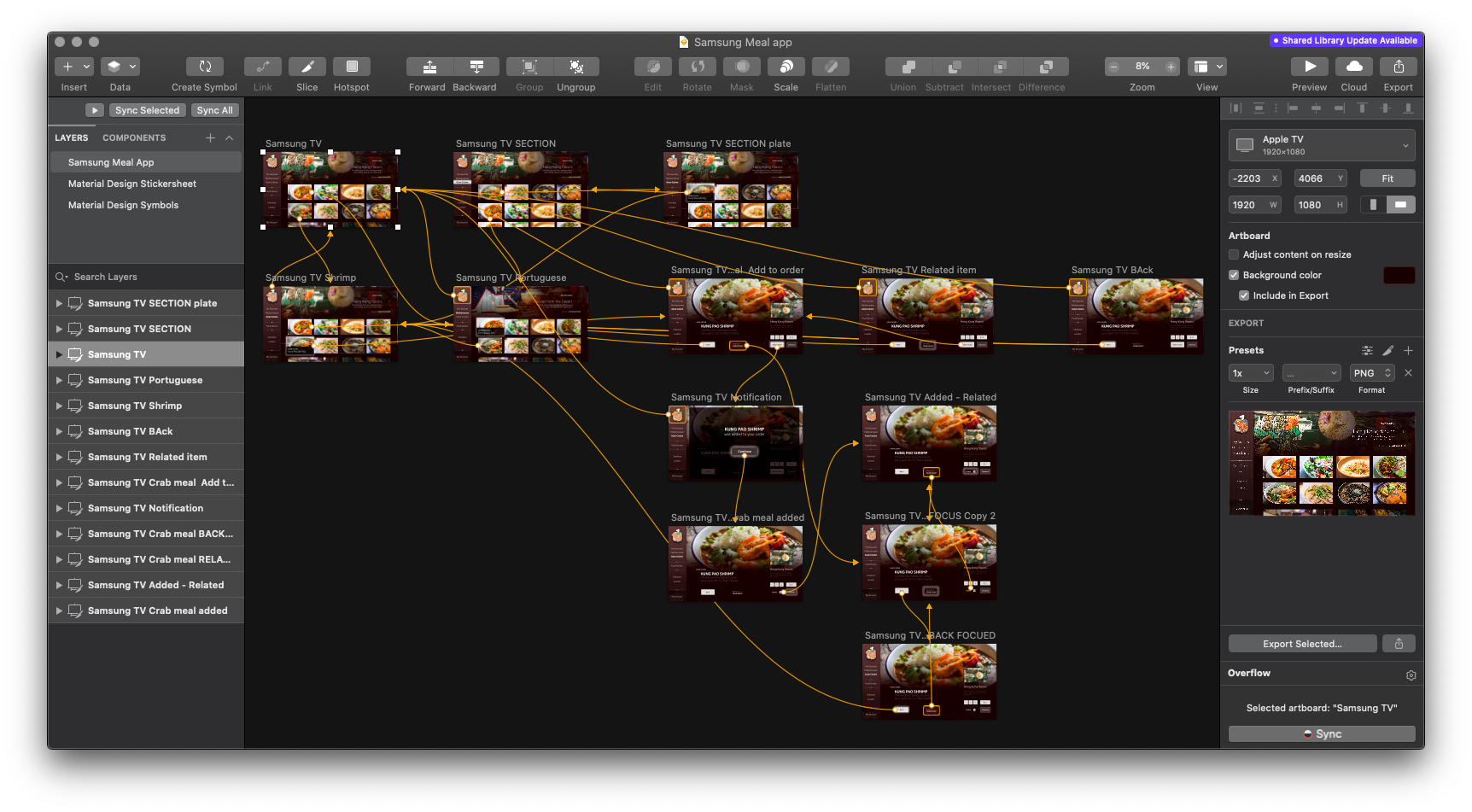1472x812 pixels.
Task: Click the Create Symbol icon
Action: [205, 67]
